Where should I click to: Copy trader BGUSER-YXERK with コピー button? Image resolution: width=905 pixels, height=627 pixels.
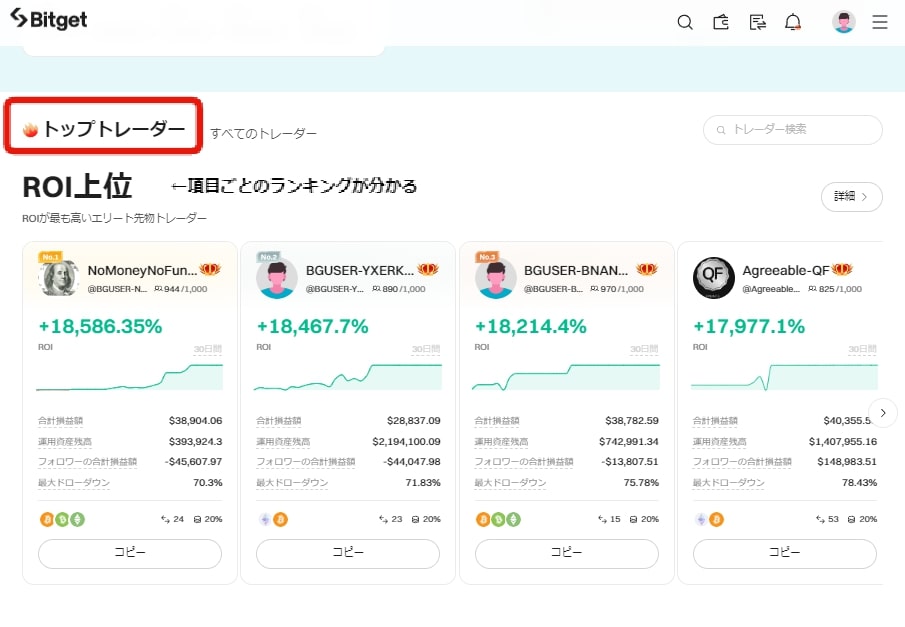[x=348, y=553]
